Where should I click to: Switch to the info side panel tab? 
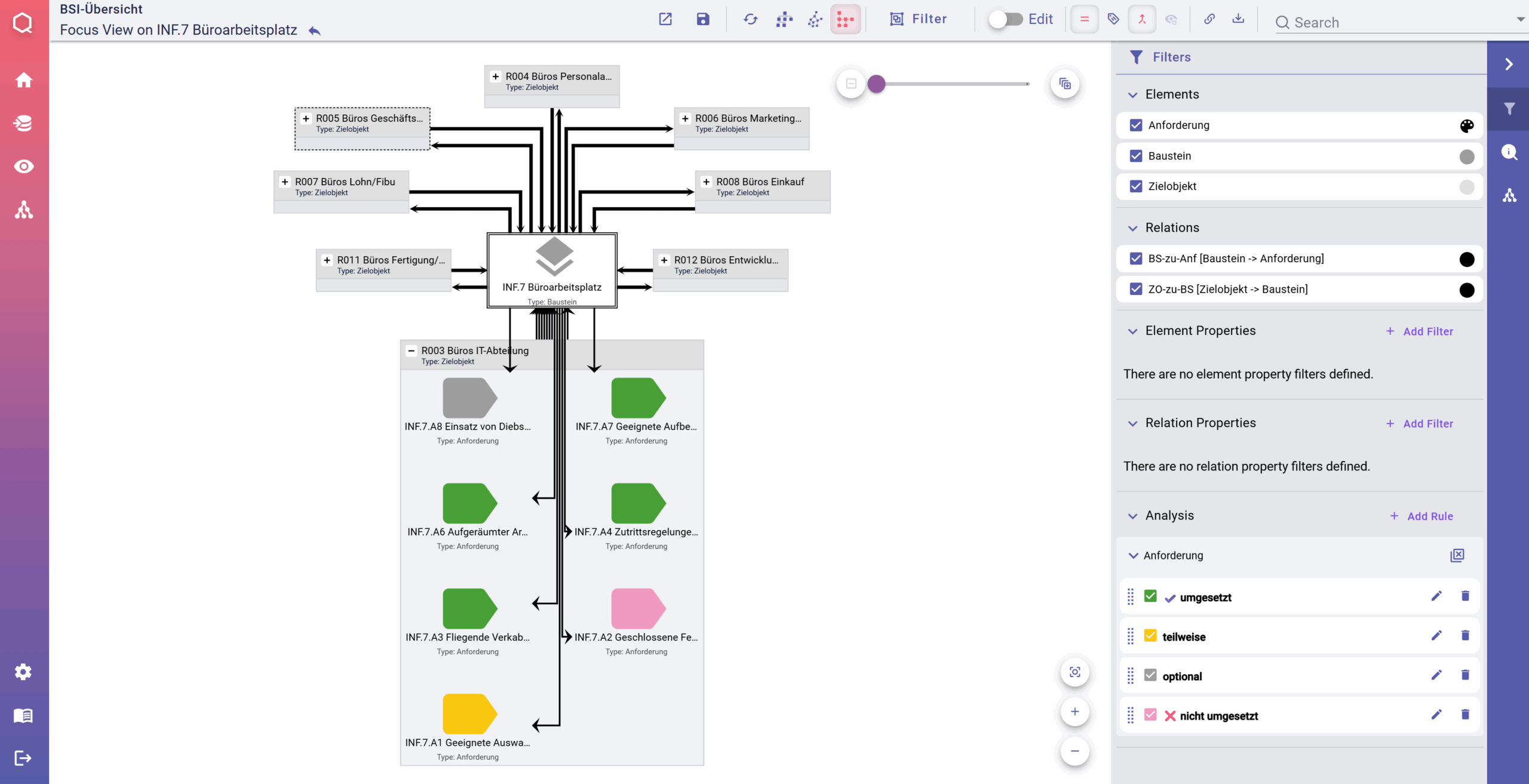click(1509, 152)
